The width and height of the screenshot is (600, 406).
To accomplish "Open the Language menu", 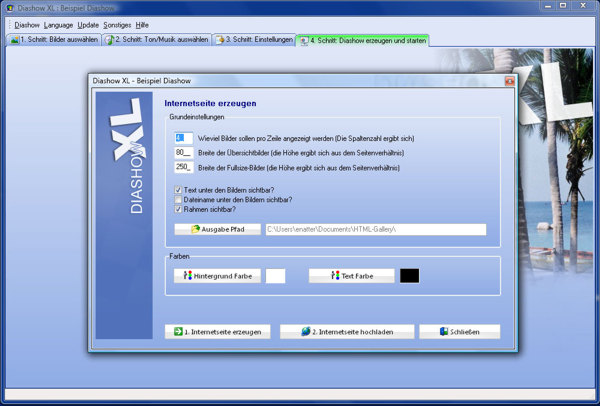I will pos(58,25).
